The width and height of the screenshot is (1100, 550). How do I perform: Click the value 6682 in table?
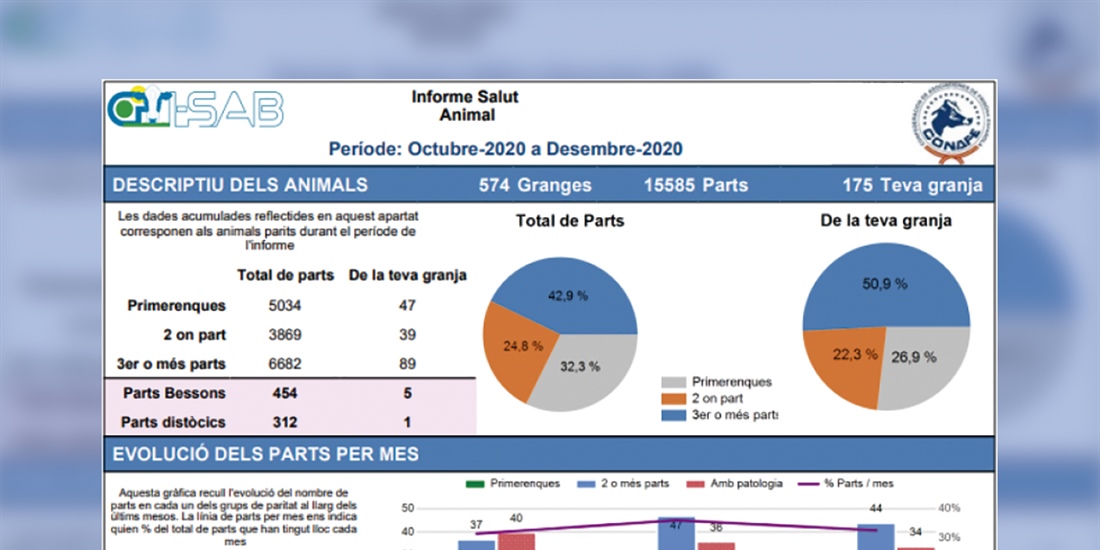[285, 364]
